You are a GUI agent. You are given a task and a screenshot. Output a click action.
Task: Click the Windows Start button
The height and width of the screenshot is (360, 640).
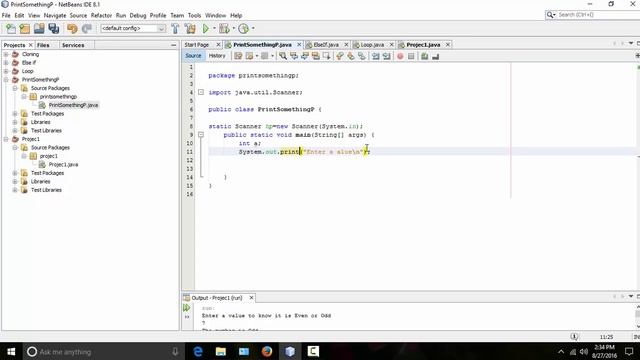click(11, 351)
